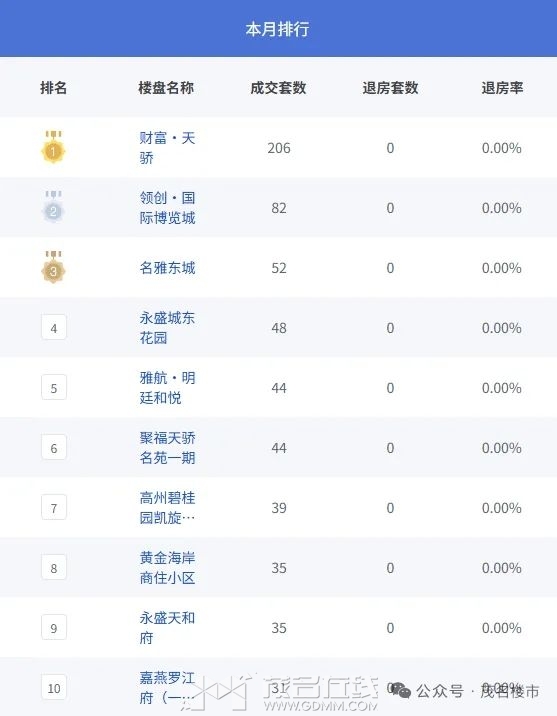Open the 名雅东城 property link
This screenshot has height=716, width=557.
167,268
